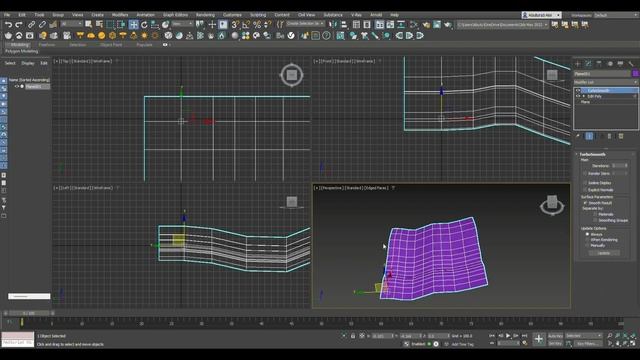Screen dimensions: 640x360
Task: Click the Pin Stack icon
Action: point(578,136)
